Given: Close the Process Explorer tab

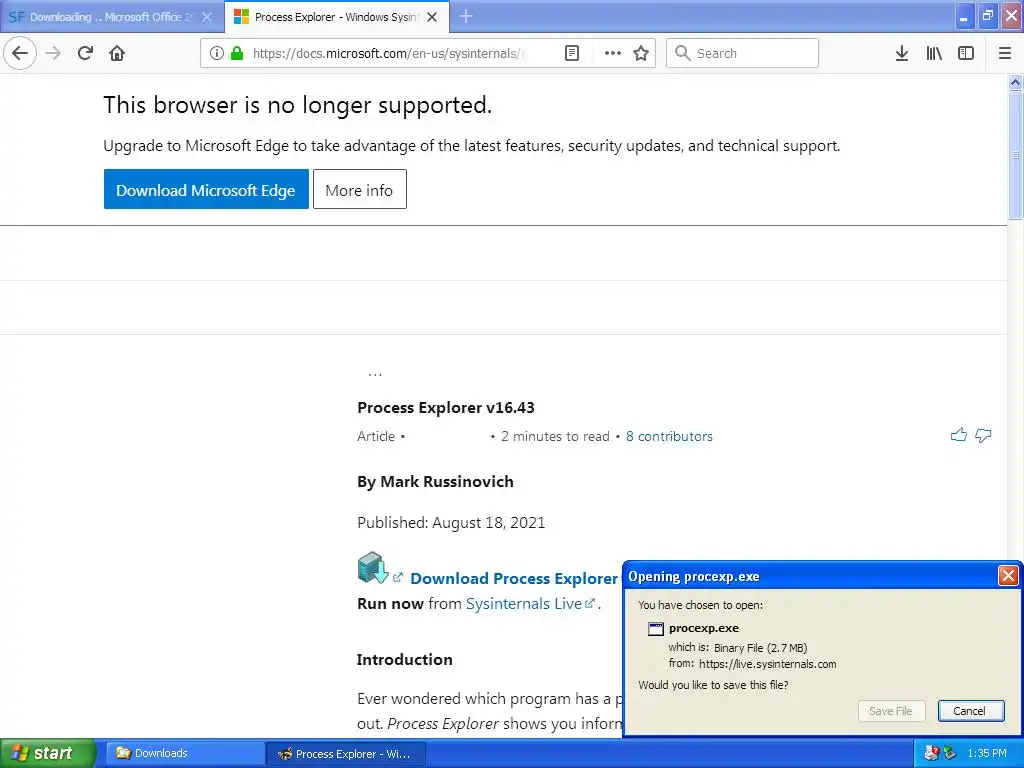Looking at the screenshot, I should pyautogui.click(x=432, y=17).
